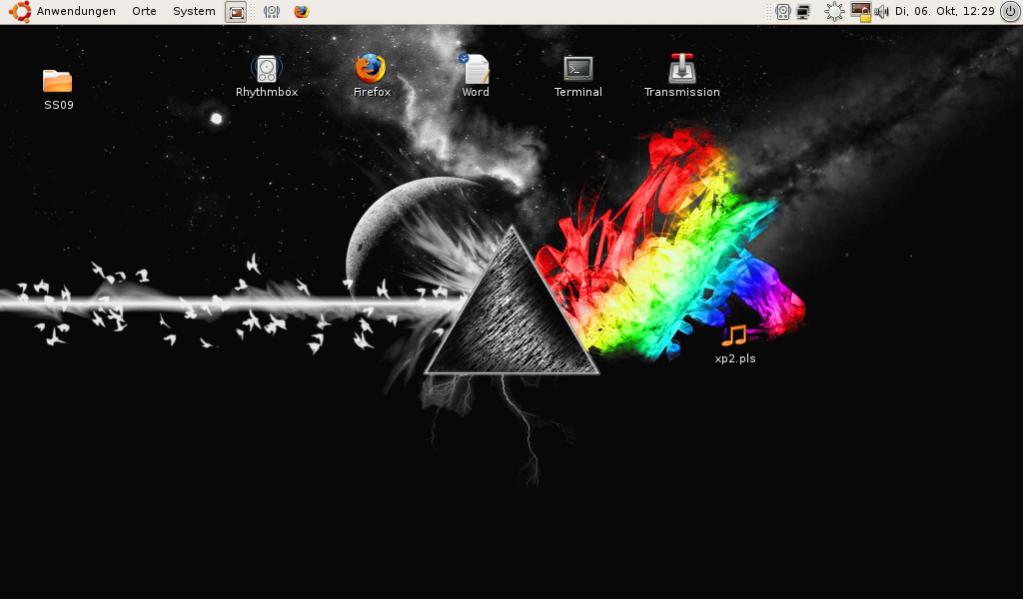Viewport: 1023px width, 599px height.
Task: Click the network monitor tray icon
Action: pos(803,12)
